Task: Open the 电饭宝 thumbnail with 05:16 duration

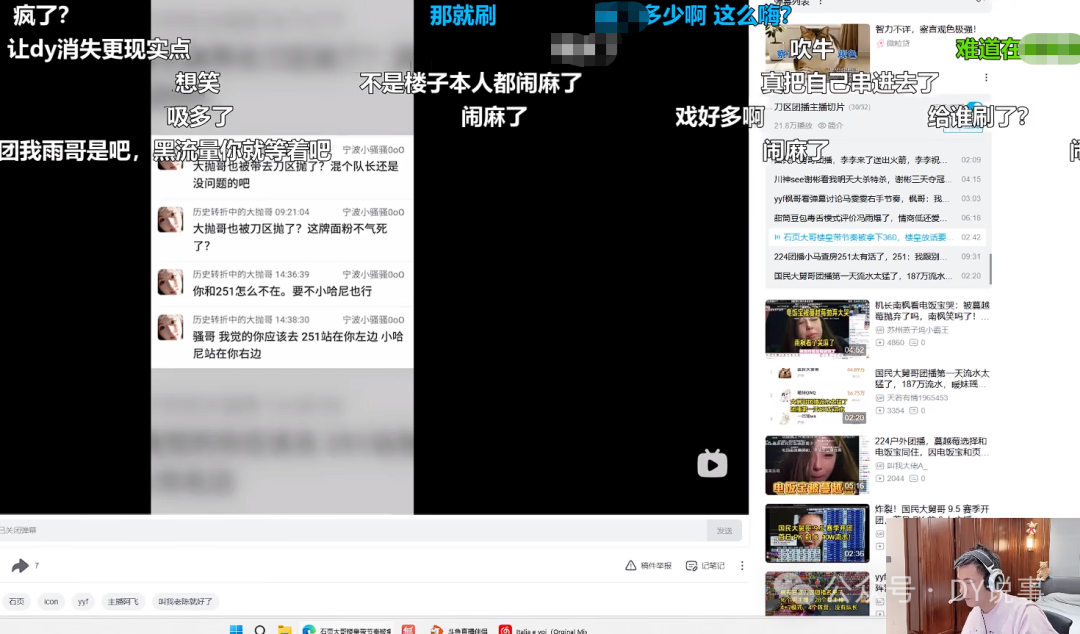Action: pyautogui.click(x=817, y=465)
